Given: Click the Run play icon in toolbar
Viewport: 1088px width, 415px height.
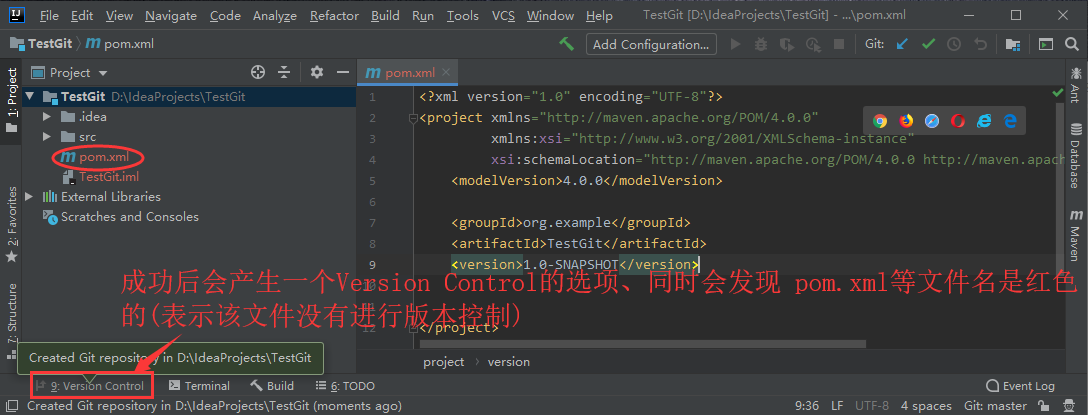Looking at the screenshot, I should click(735, 44).
